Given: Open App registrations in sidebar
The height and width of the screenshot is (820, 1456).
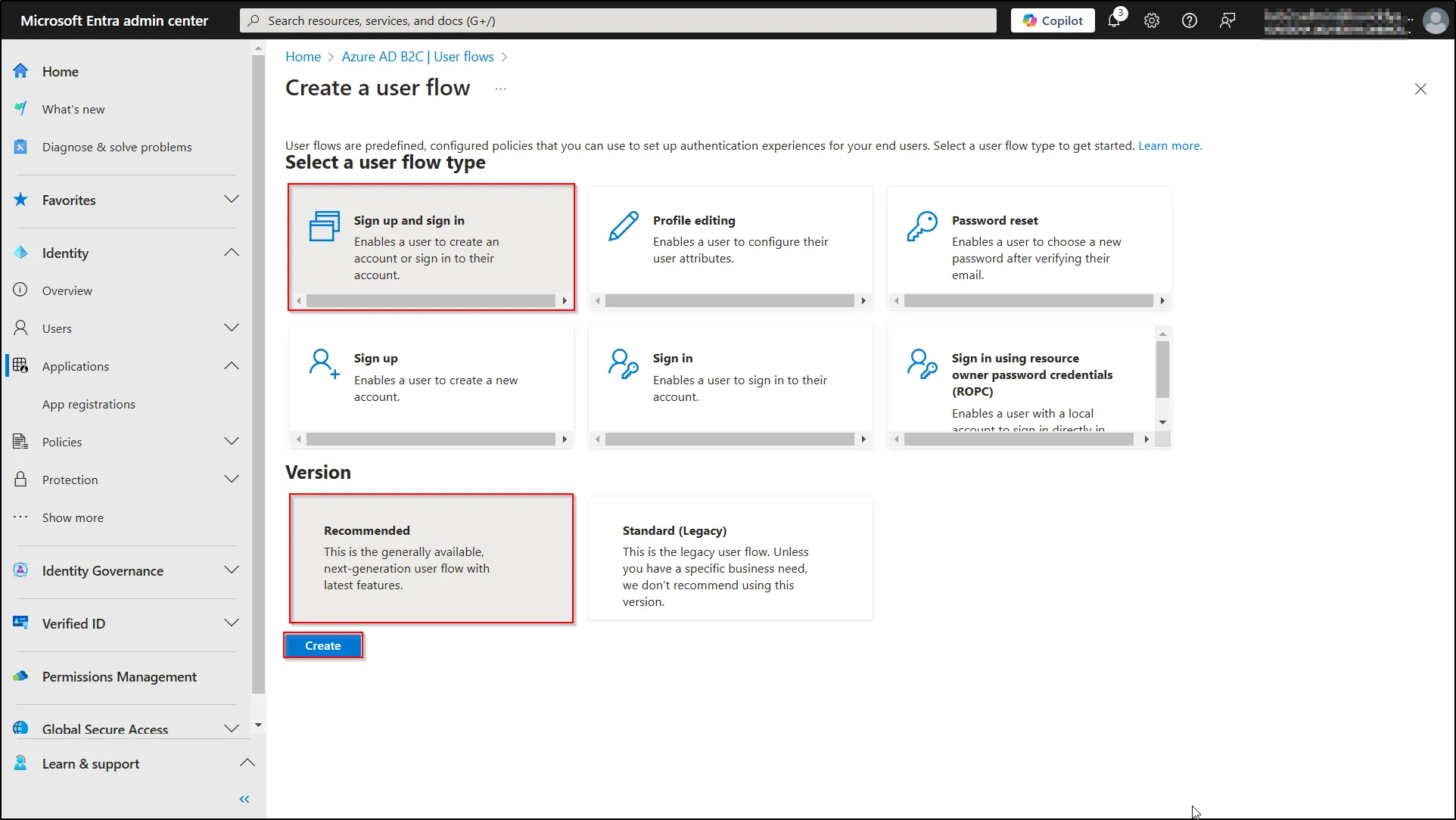Looking at the screenshot, I should [x=89, y=404].
